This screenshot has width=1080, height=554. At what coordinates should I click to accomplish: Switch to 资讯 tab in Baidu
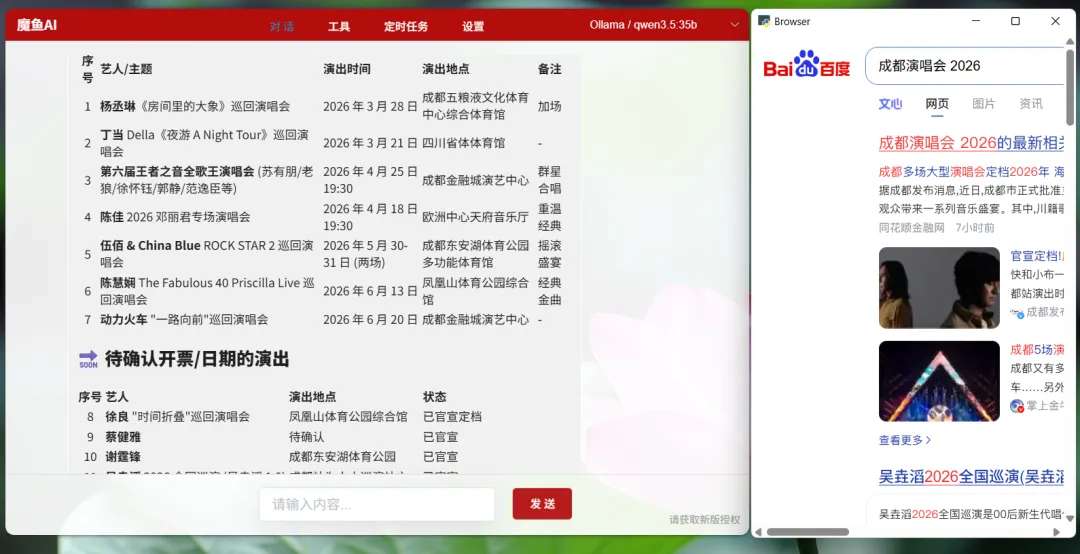coord(1030,104)
